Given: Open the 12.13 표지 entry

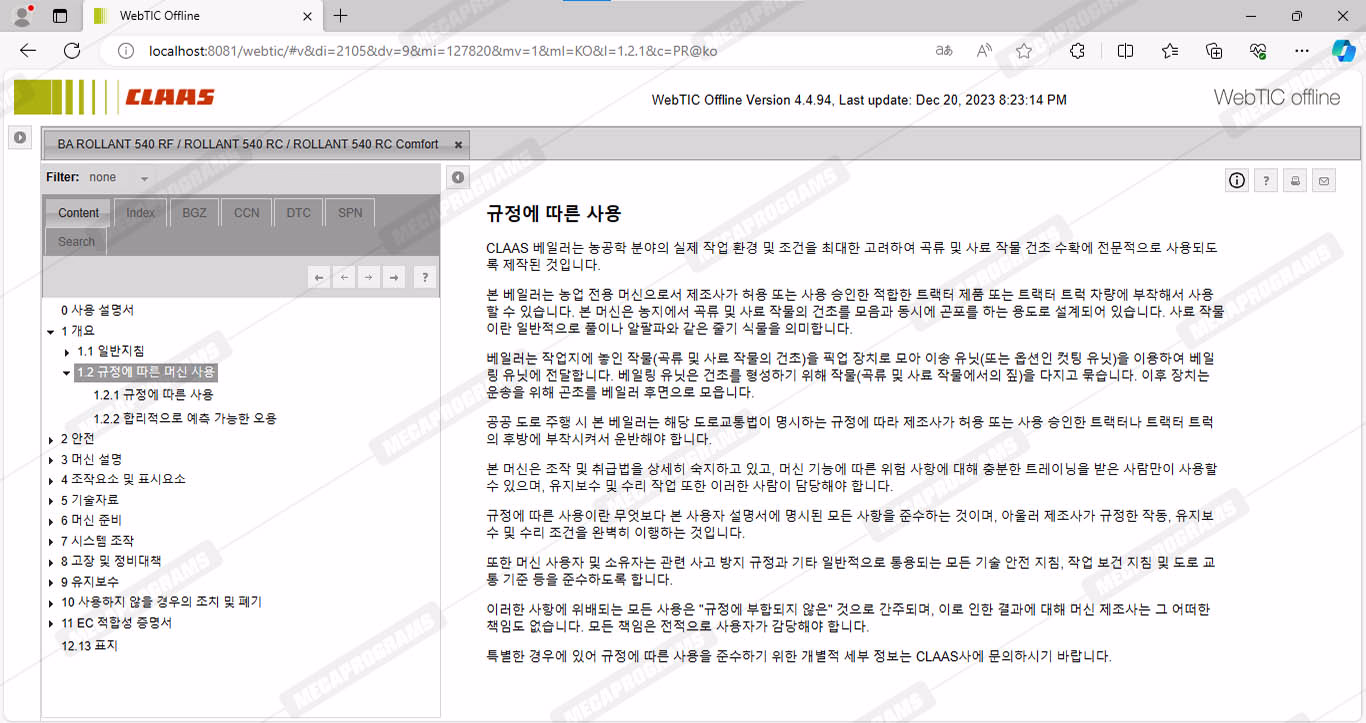Looking at the screenshot, I should pos(89,646).
